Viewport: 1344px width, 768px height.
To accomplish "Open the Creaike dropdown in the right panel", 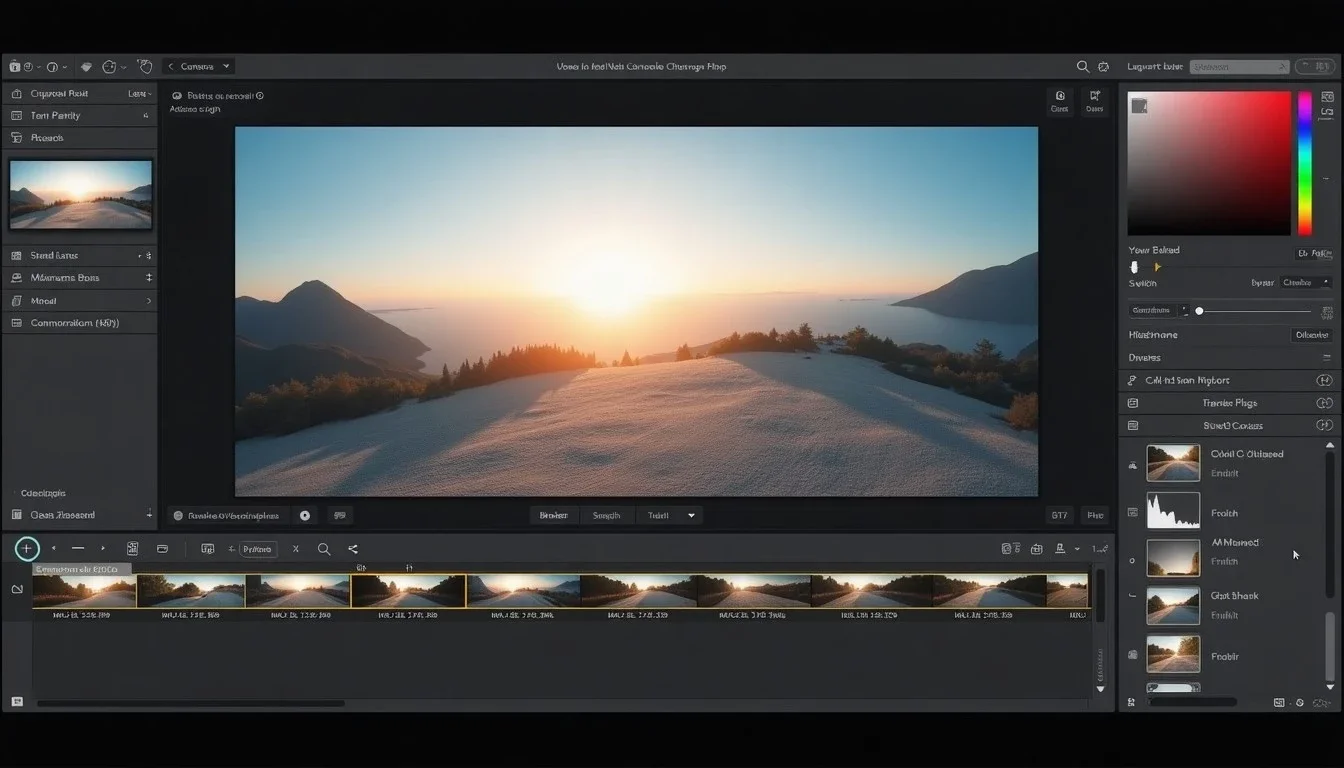I will [x=1305, y=283].
